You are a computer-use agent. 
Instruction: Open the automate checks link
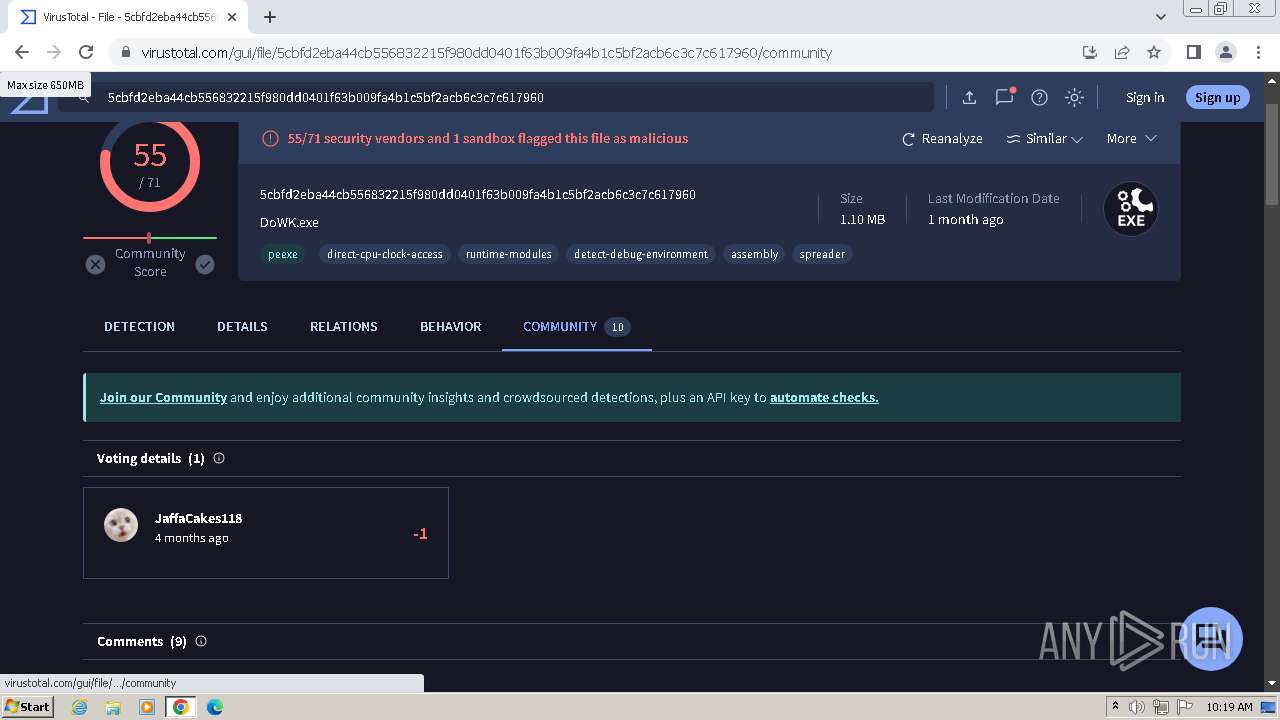pos(824,397)
